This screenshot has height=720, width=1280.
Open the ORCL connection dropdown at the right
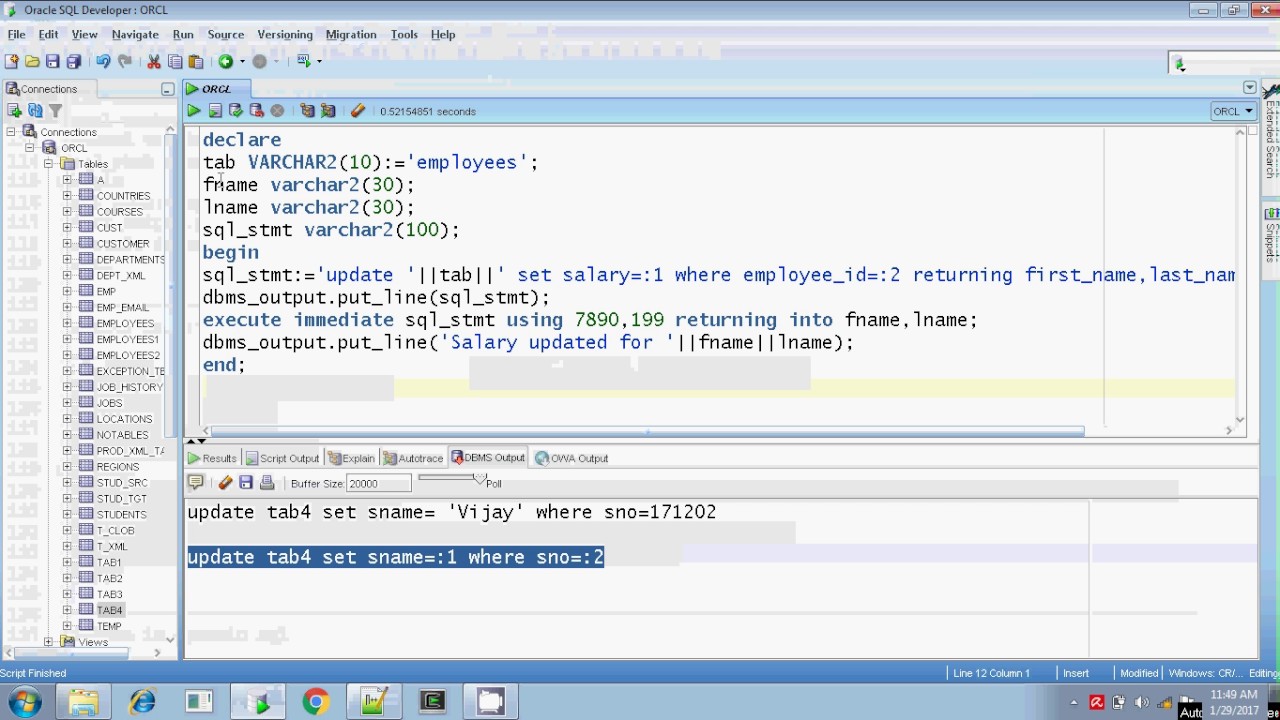1233,111
